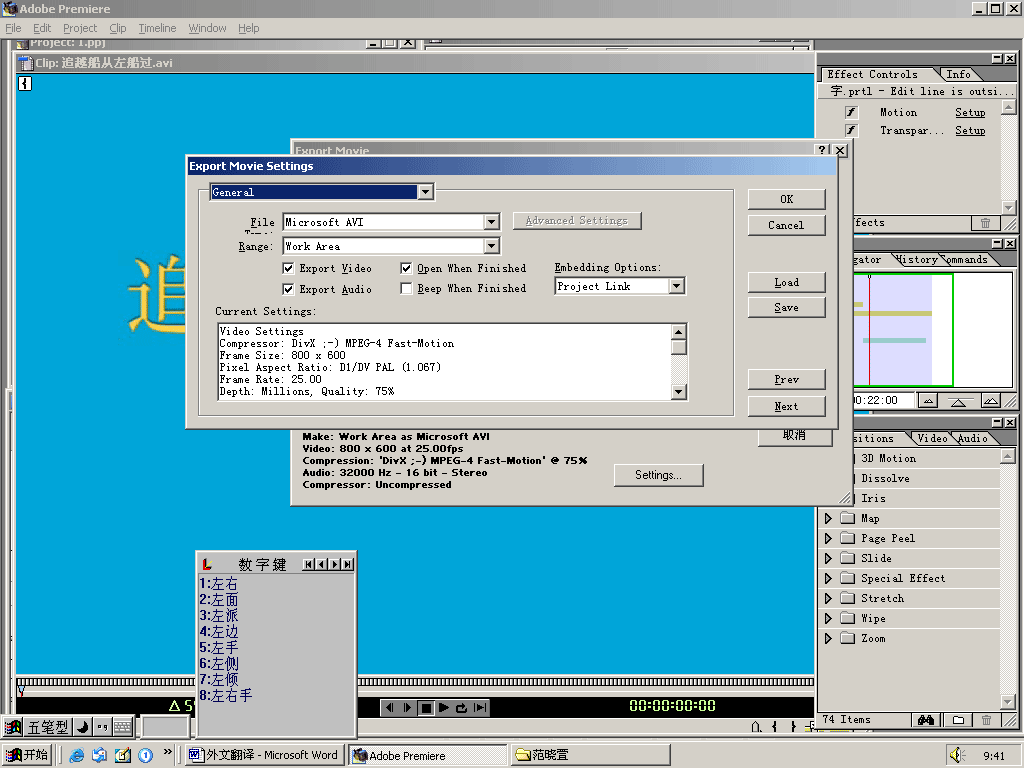The width and height of the screenshot is (1024, 768).
Task: Click the Setup link for Motion
Action: pos(970,112)
